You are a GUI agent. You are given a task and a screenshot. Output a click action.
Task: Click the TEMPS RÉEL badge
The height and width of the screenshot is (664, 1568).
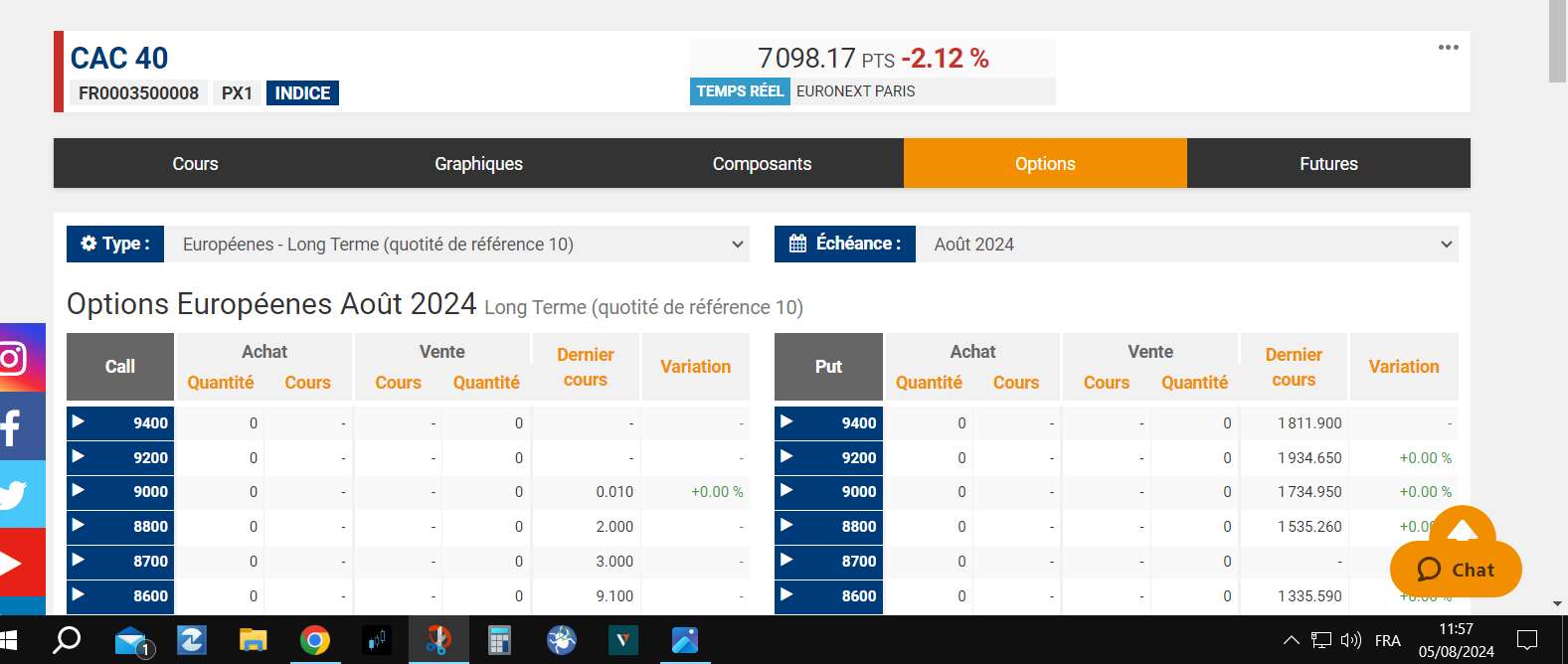(x=740, y=90)
